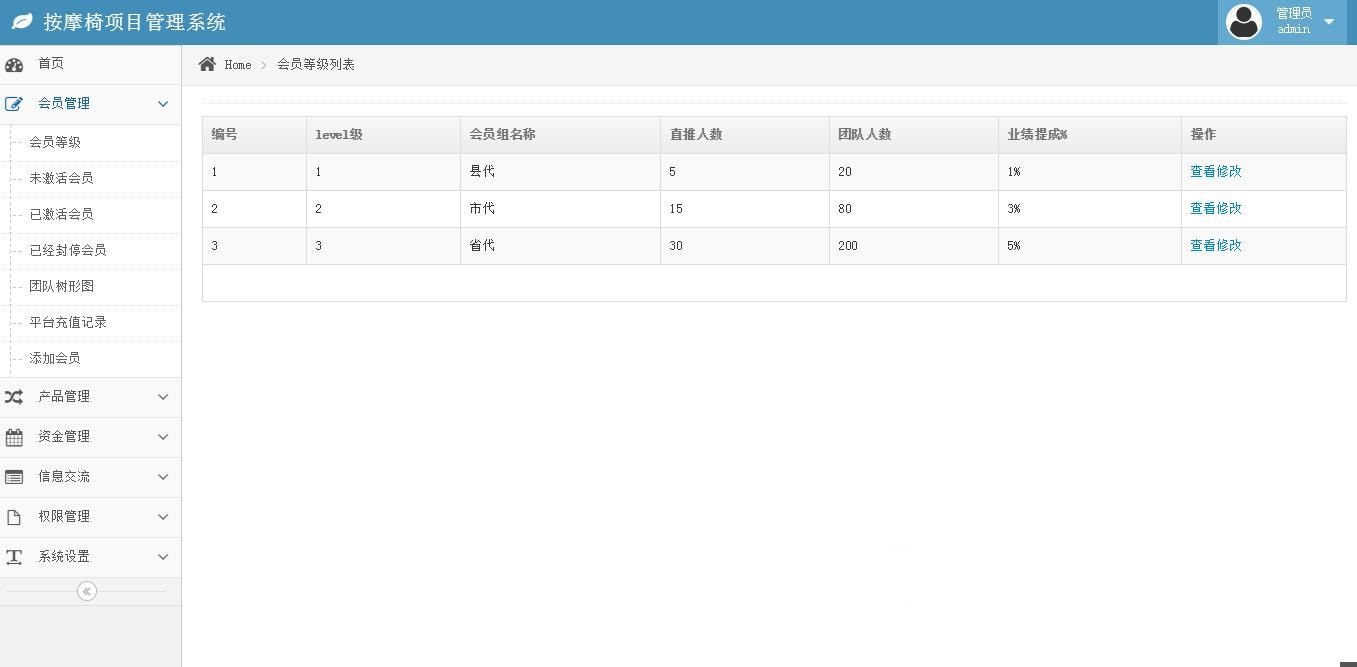Screen dimensions: 1357x667
Task: Go to 平台充值记录 page
Action: 68,322
